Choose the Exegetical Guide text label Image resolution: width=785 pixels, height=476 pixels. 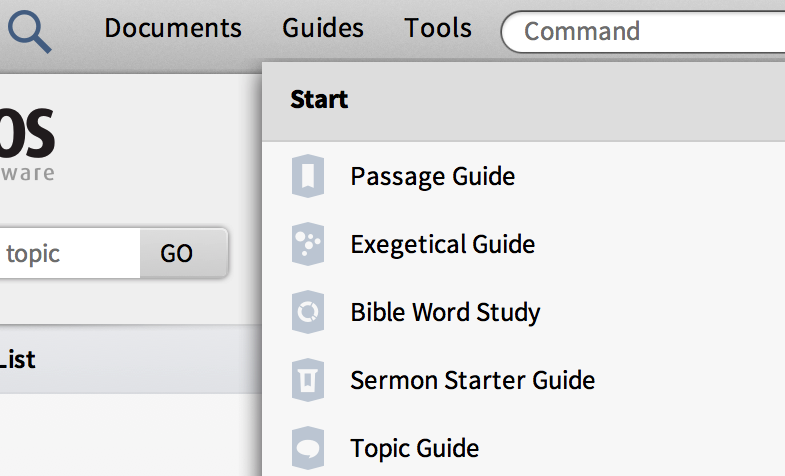pos(442,245)
